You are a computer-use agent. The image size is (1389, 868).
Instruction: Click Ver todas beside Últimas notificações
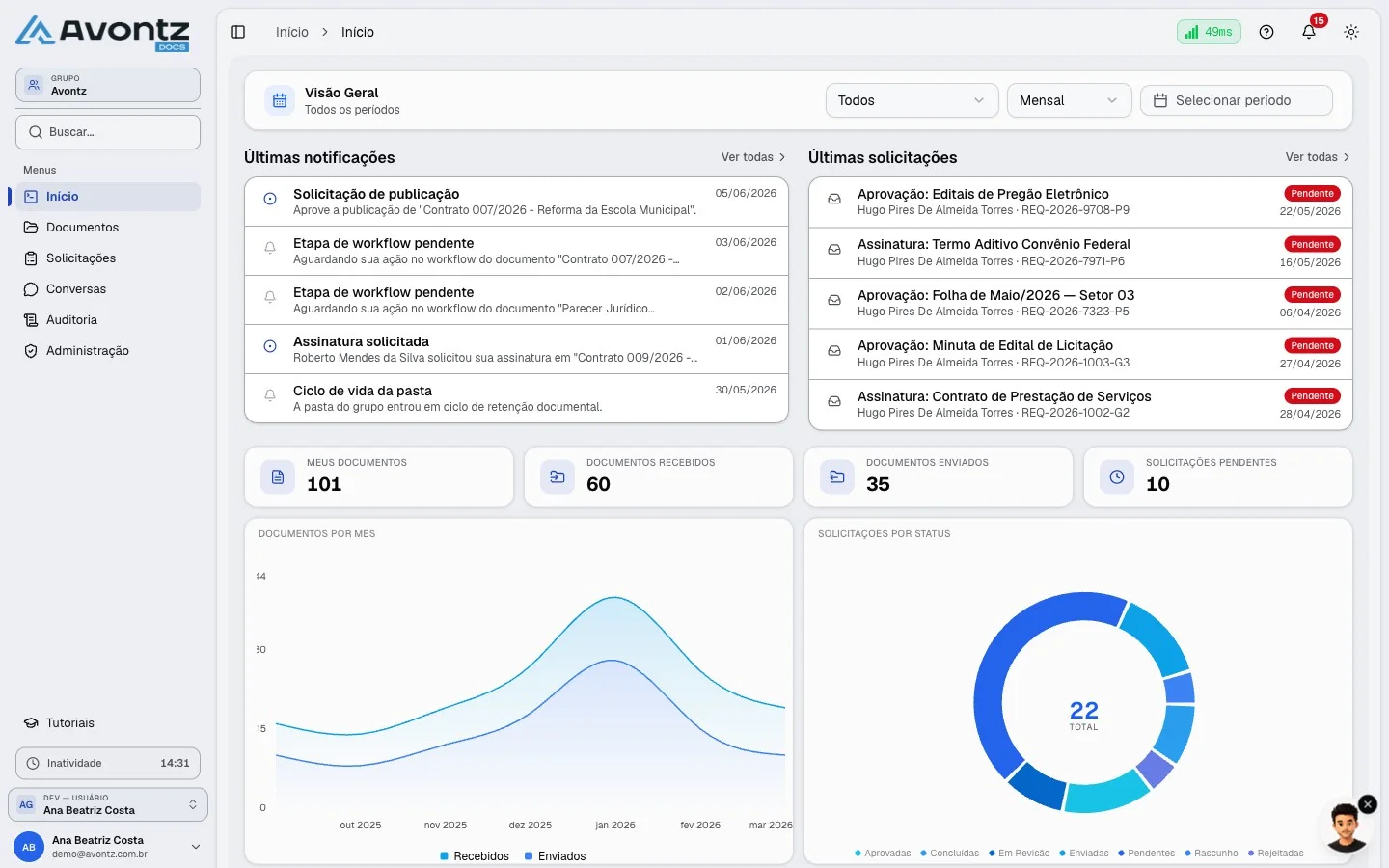click(753, 157)
